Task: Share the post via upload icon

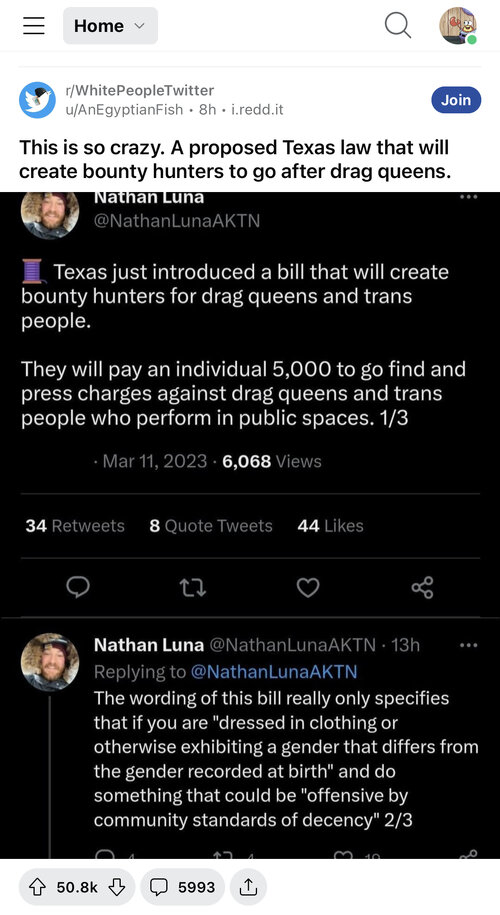Action: click(x=249, y=888)
